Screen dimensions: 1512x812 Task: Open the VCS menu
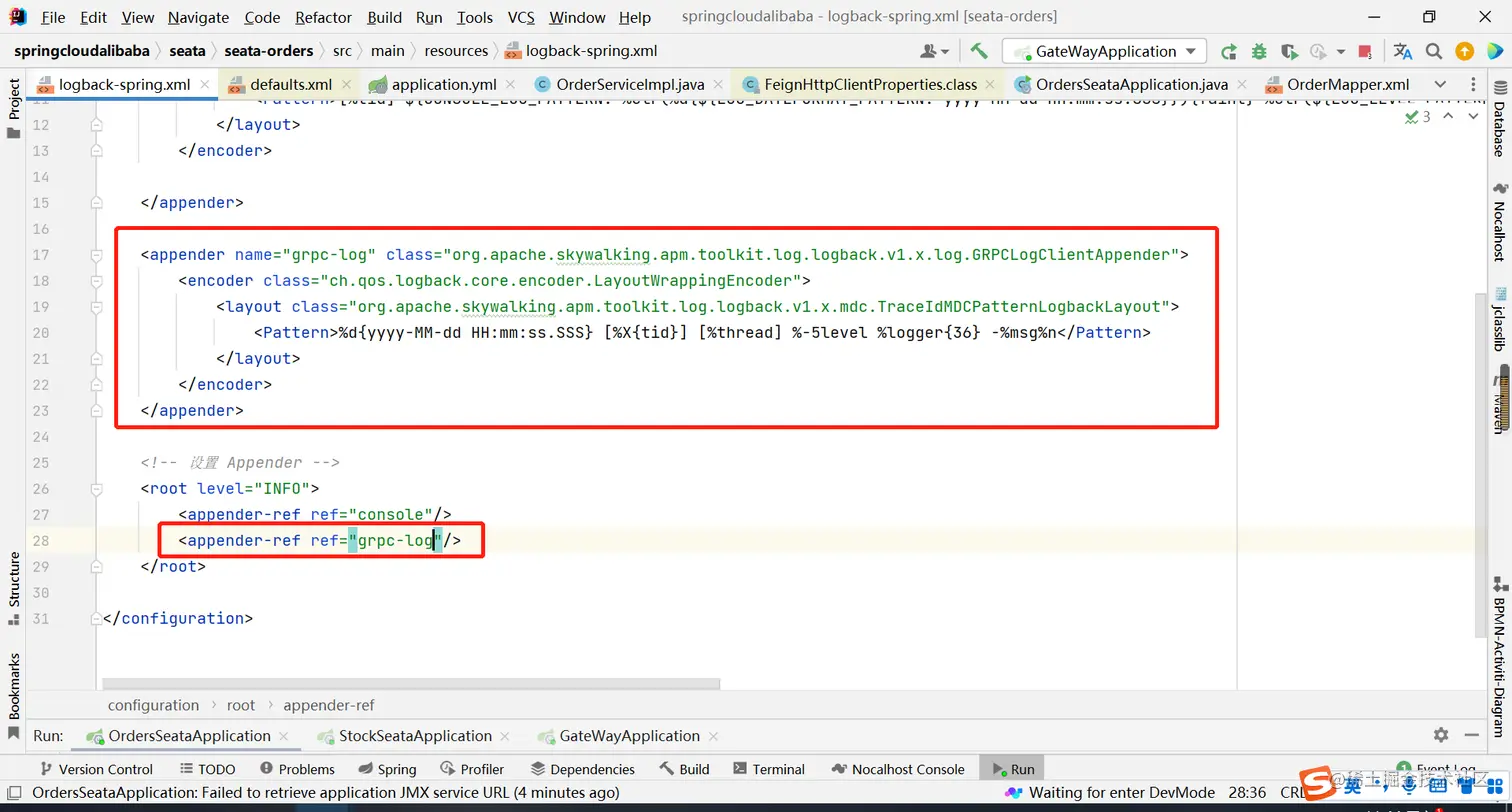click(521, 17)
